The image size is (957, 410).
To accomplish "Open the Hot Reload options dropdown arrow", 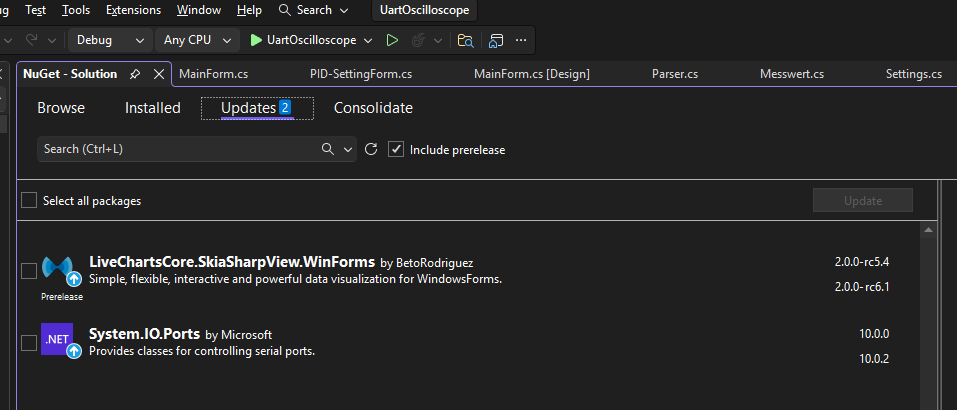I will 438,40.
